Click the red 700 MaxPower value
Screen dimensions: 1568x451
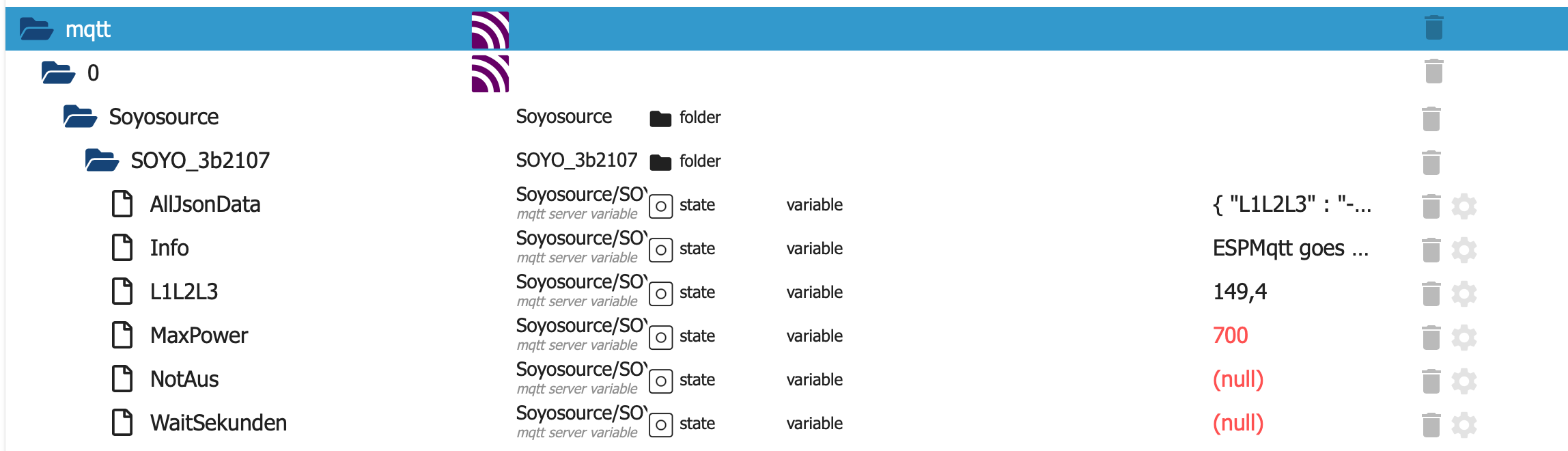(1230, 336)
